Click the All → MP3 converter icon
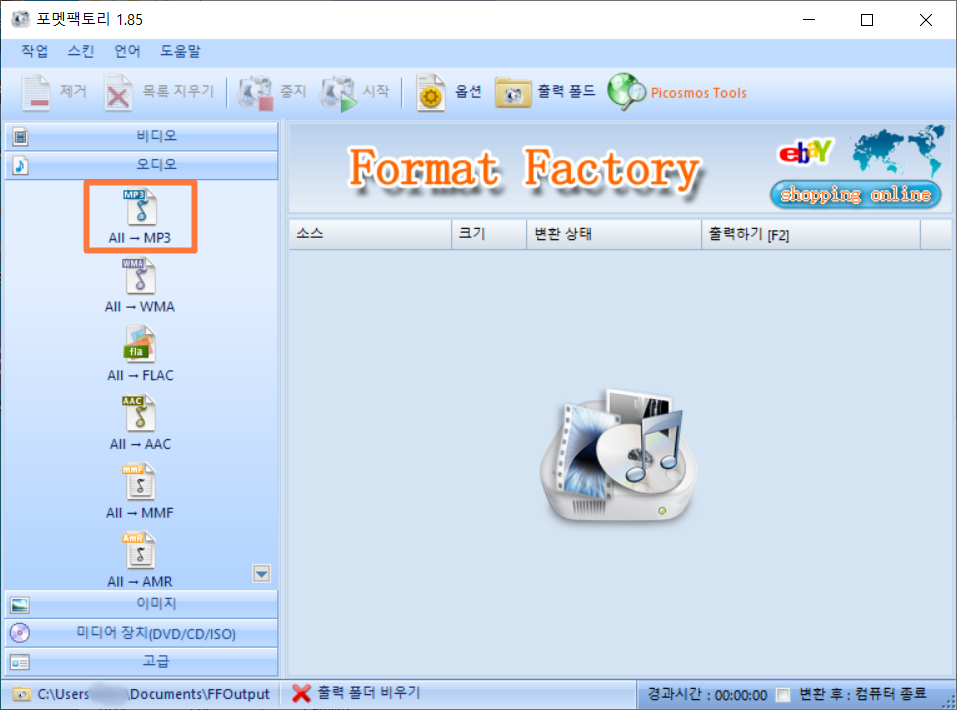Image resolution: width=957 pixels, height=710 pixels. [x=141, y=207]
